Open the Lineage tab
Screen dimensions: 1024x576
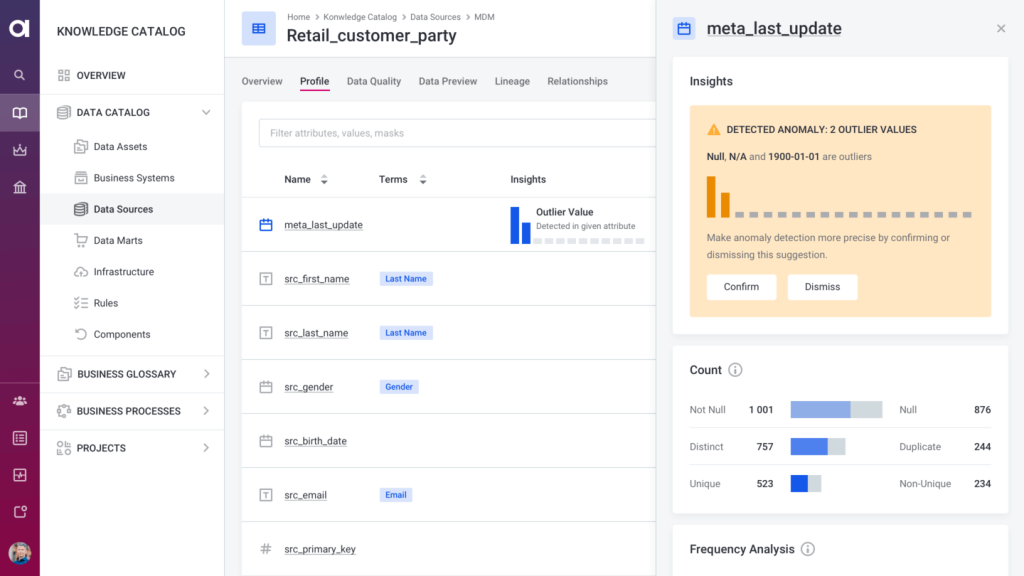(x=512, y=82)
